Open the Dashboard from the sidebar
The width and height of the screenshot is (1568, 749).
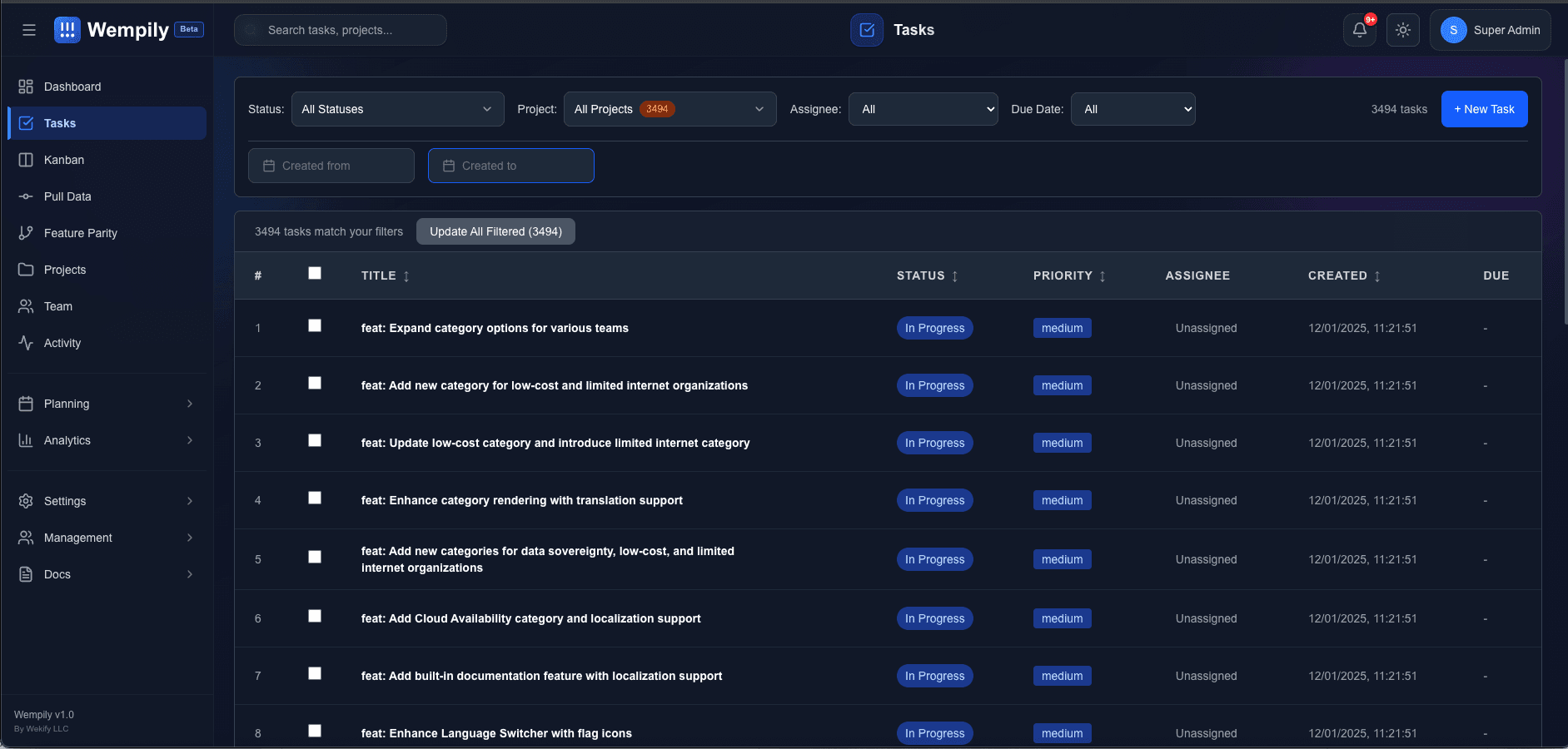[x=72, y=86]
